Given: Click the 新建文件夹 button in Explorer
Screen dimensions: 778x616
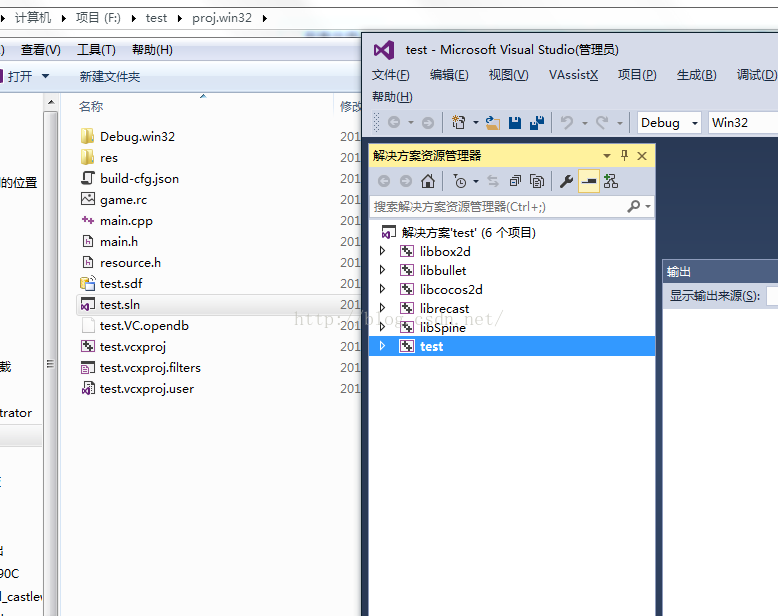Looking at the screenshot, I should pyautogui.click(x=110, y=77).
